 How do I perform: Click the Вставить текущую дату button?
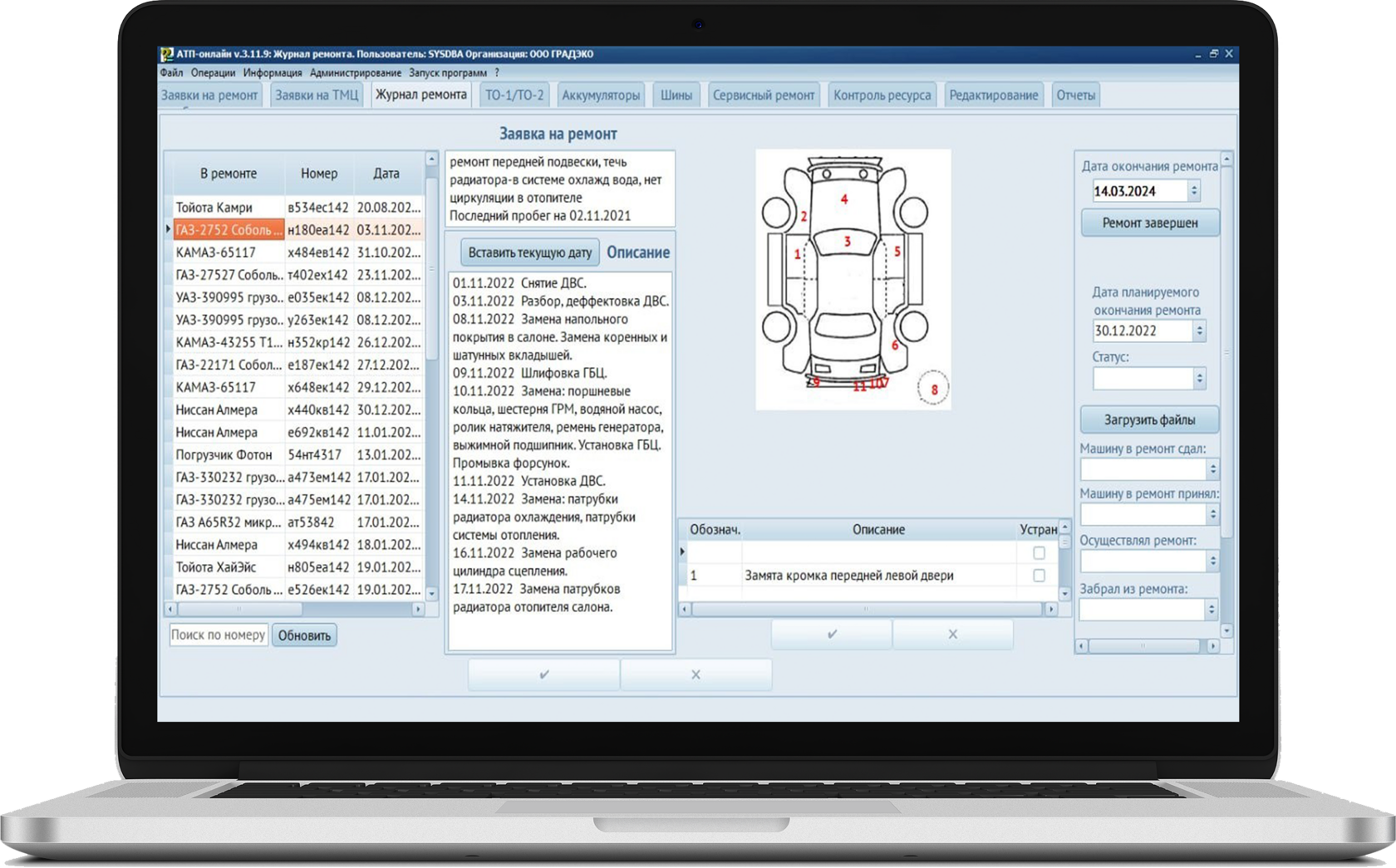530,253
